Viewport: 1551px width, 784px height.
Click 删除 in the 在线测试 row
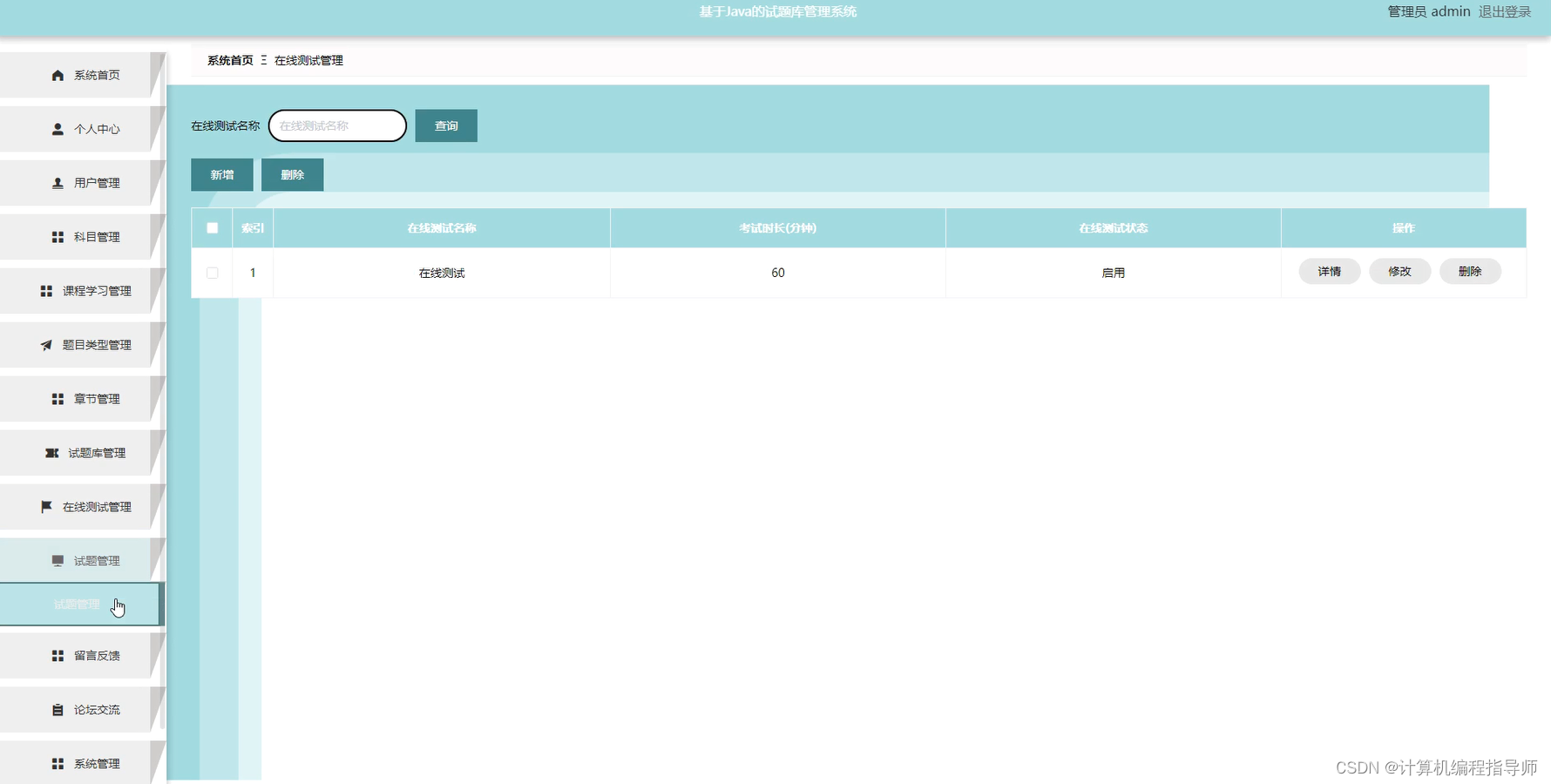[x=1470, y=272]
